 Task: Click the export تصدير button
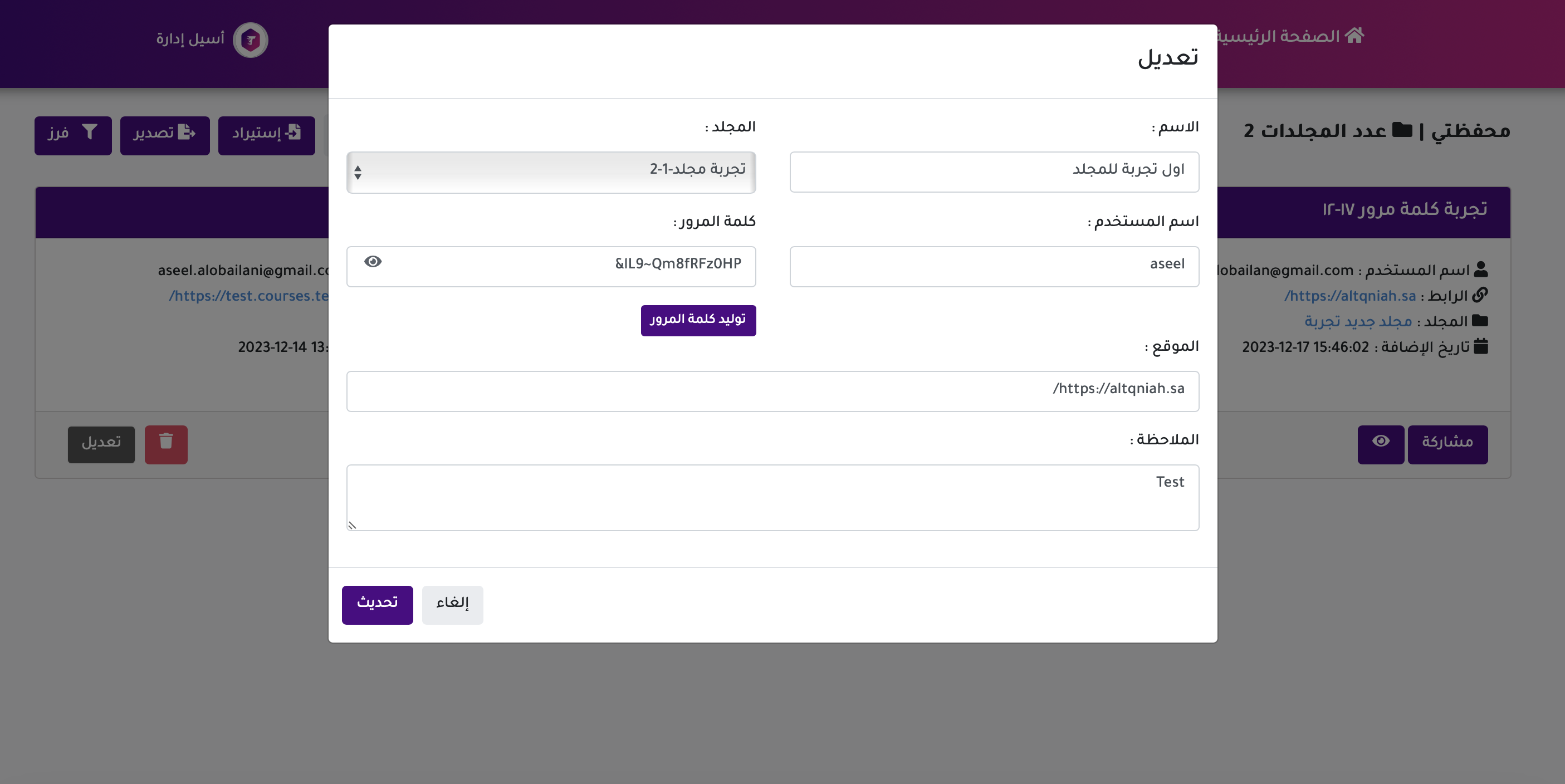tap(165, 135)
